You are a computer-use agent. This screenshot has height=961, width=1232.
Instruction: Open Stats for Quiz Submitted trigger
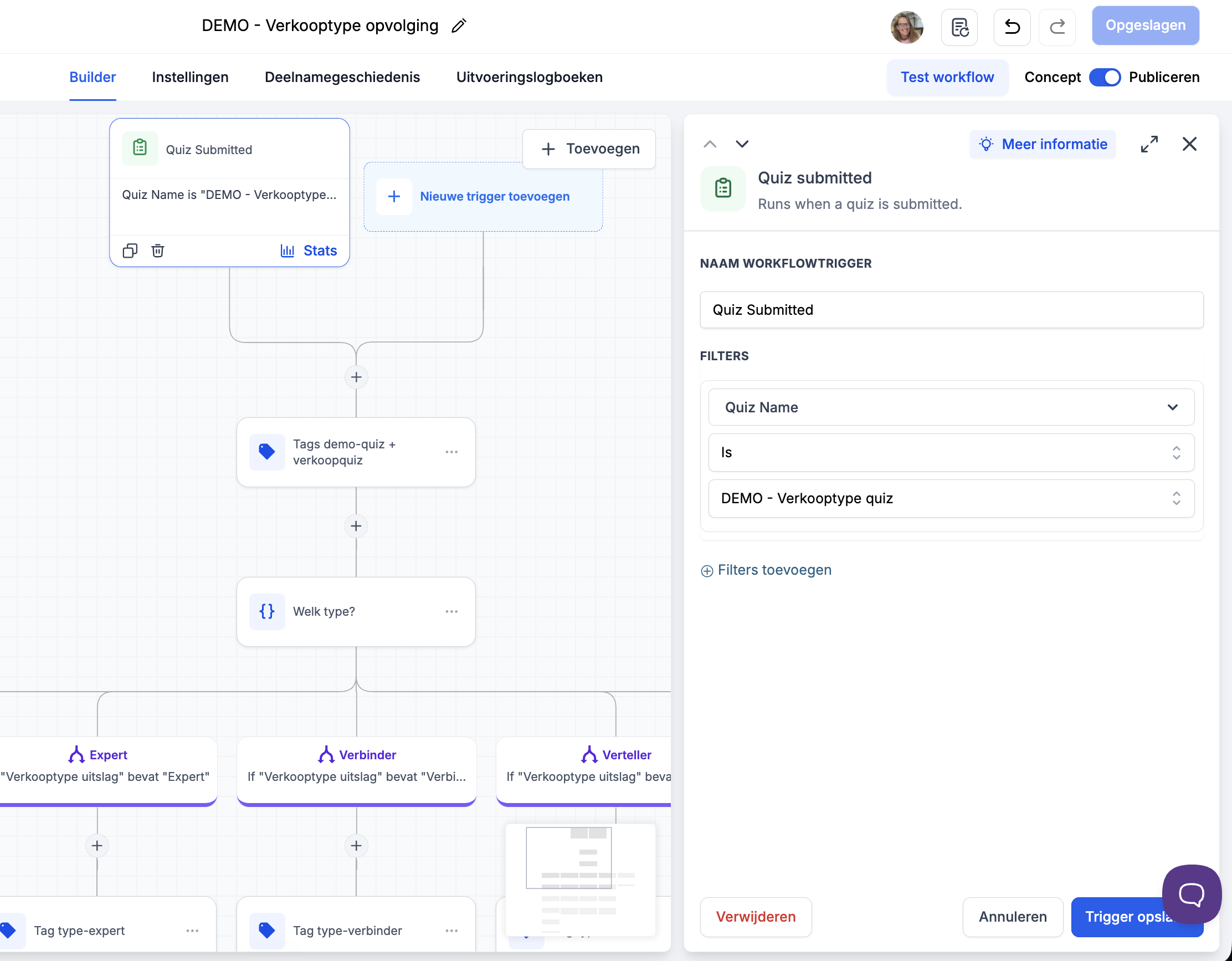tap(309, 251)
